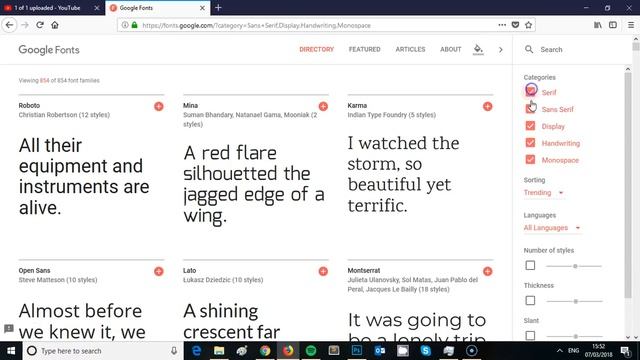Enable the Number of styles filter checkbox
The width and height of the screenshot is (640, 360).
pyautogui.click(x=530, y=266)
